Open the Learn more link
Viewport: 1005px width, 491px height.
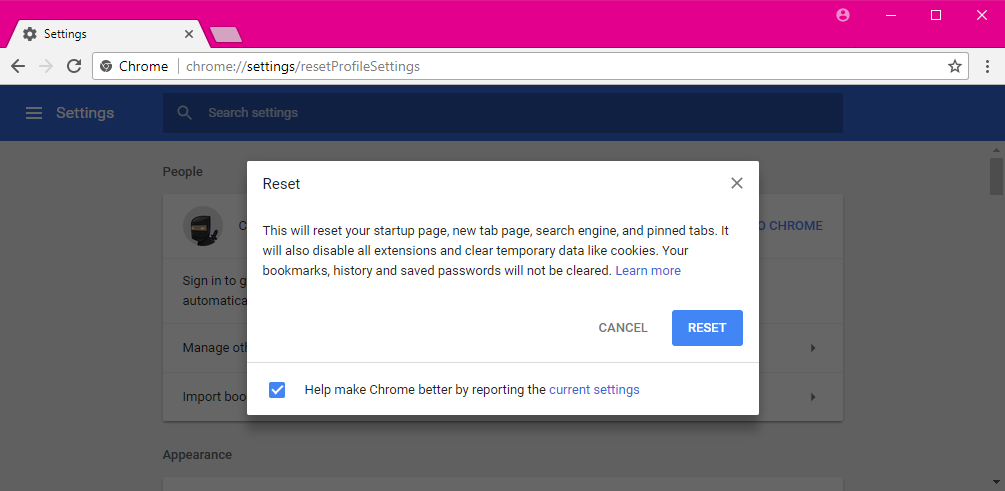[648, 270]
